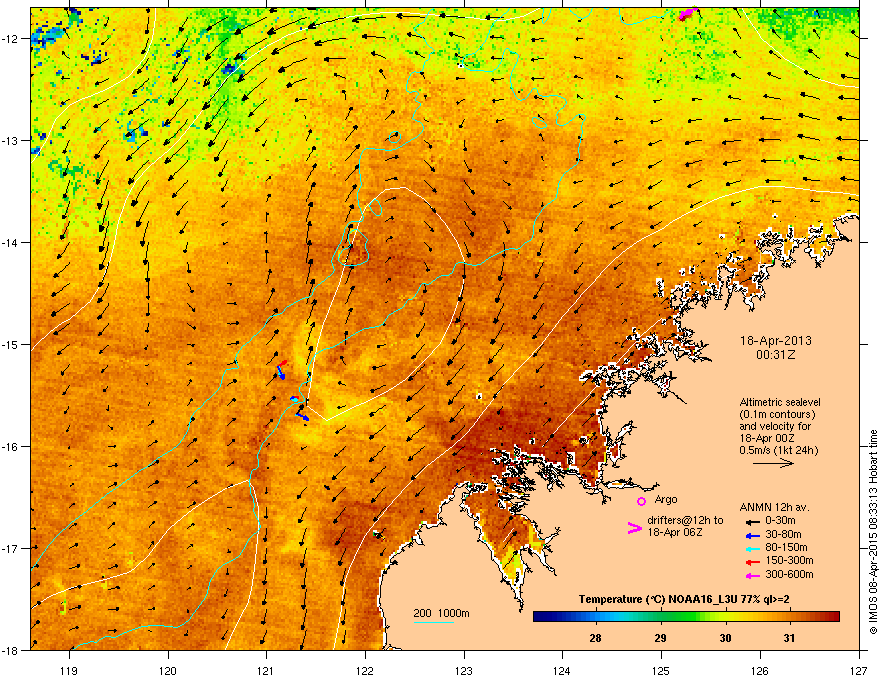The image size is (880, 680).
Task: Click the latitude axis label -13
Action: coord(11,140)
